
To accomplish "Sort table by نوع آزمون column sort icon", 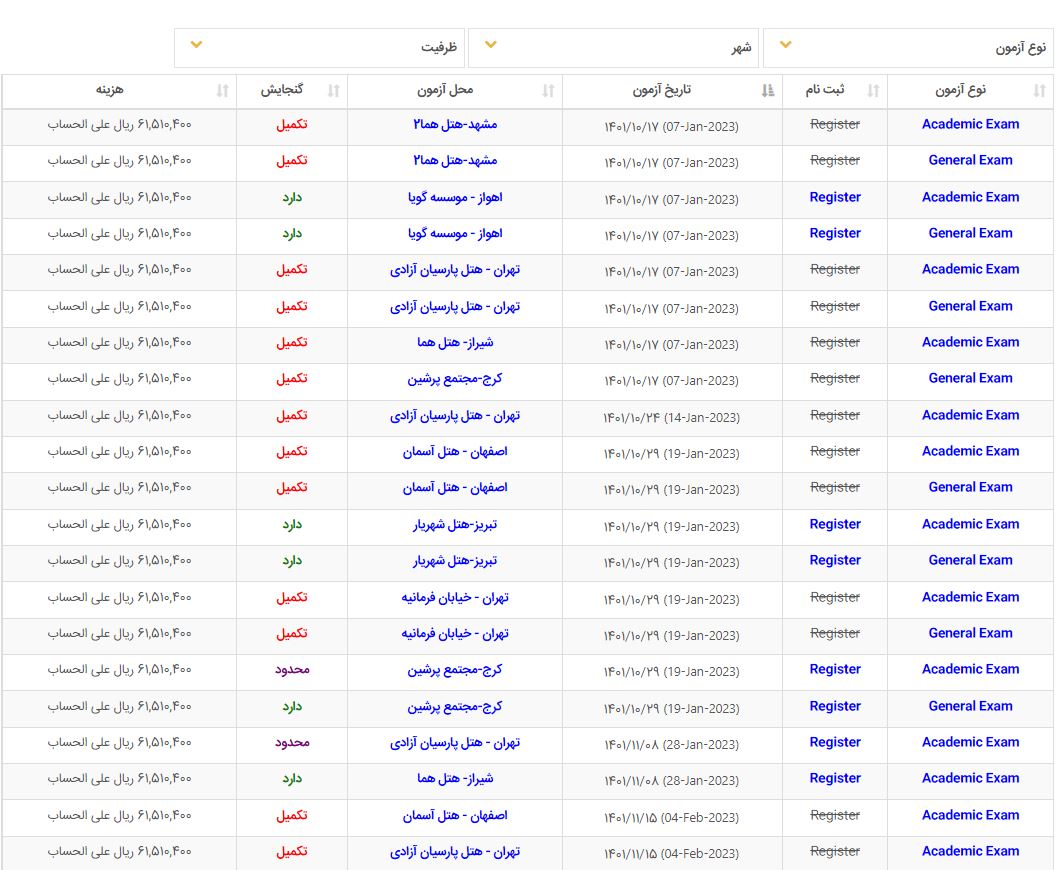I will (x=1038, y=91).
